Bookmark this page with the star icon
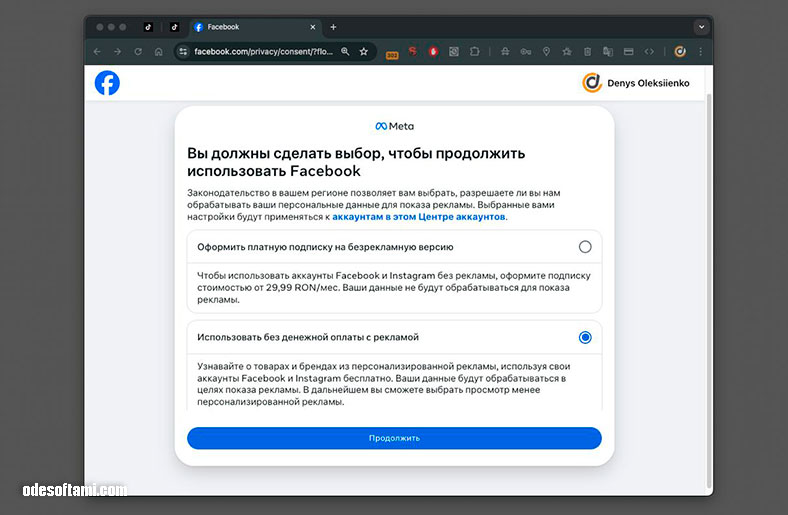 [x=364, y=51]
